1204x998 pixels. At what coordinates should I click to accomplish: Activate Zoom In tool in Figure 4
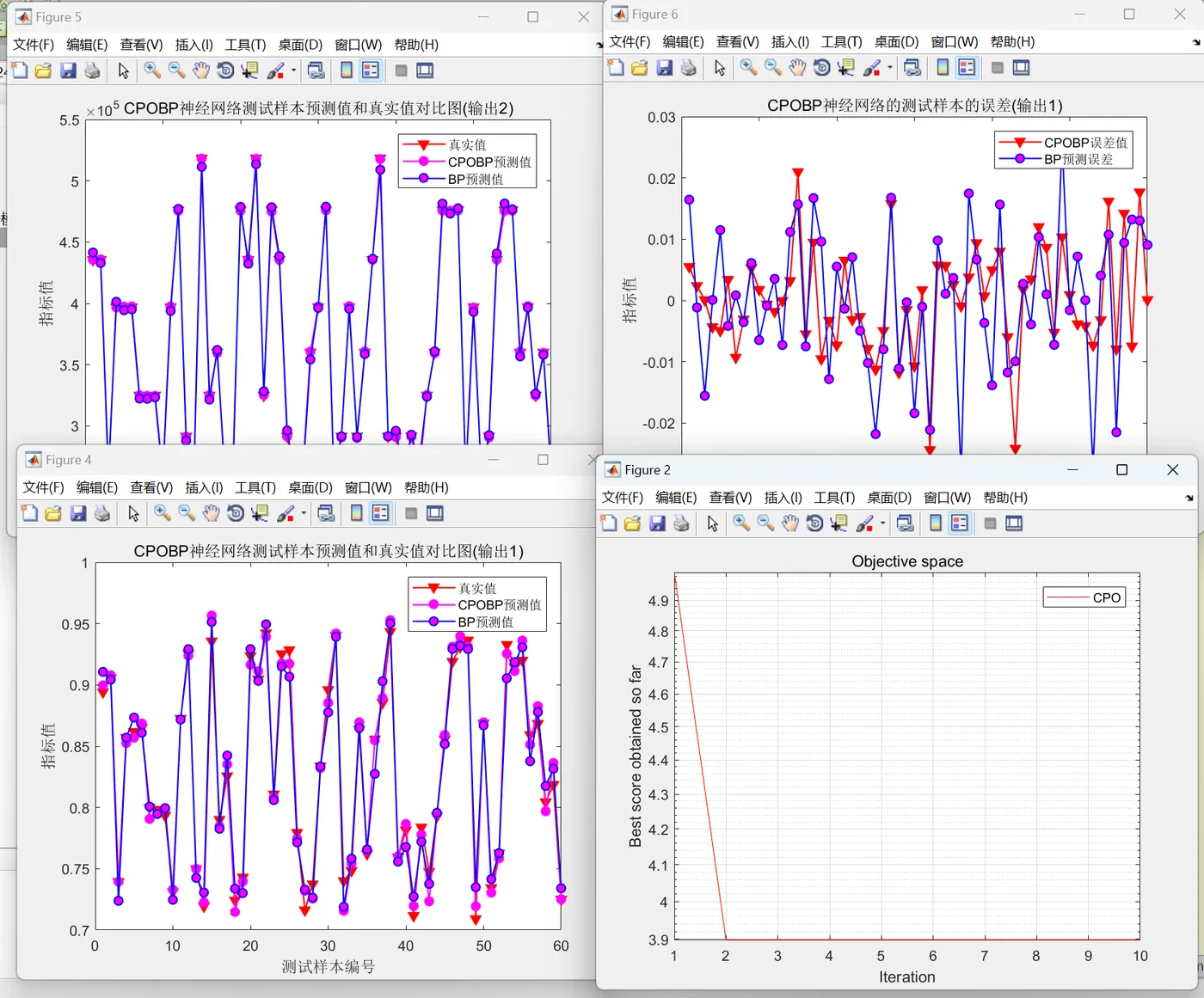[163, 513]
